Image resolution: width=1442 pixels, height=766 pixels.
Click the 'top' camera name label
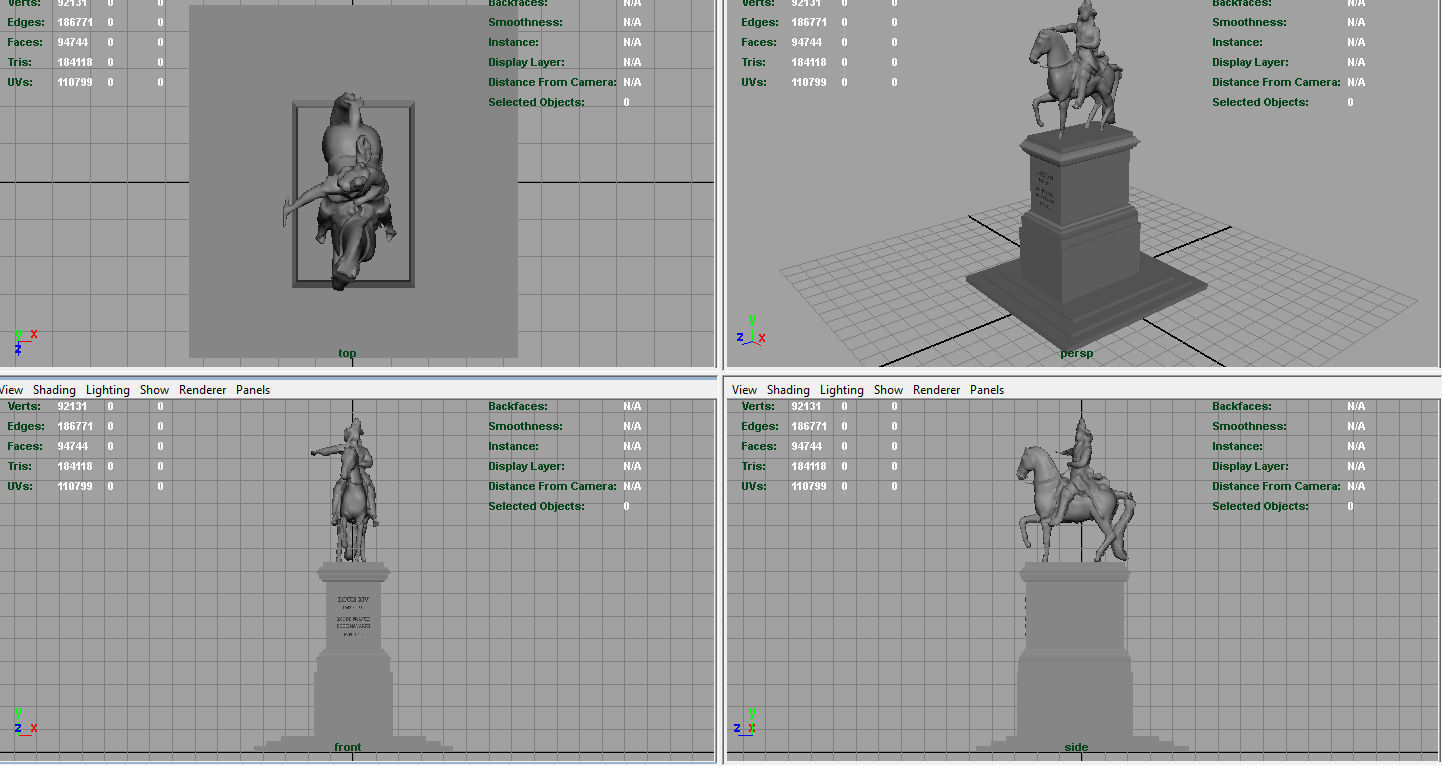[x=347, y=353]
